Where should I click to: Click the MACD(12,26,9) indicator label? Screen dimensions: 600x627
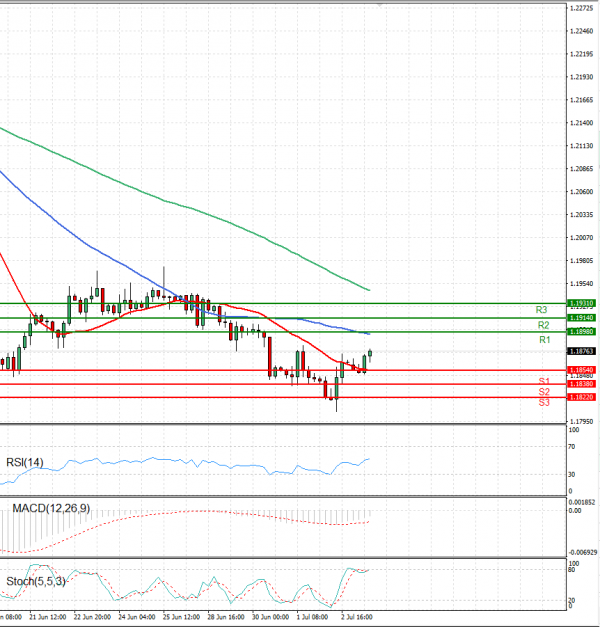[51, 508]
